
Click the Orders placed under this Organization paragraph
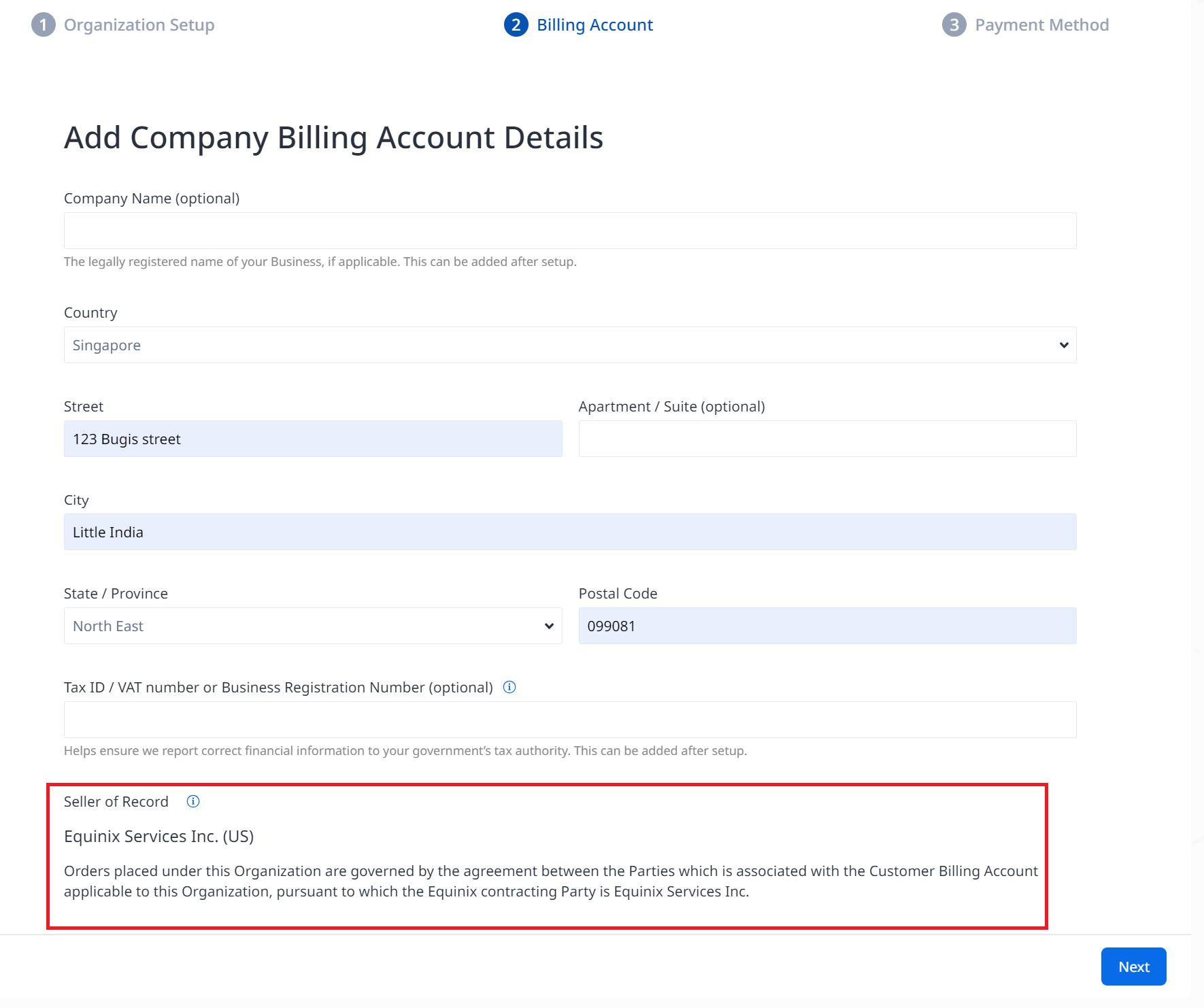(x=551, y=881)
